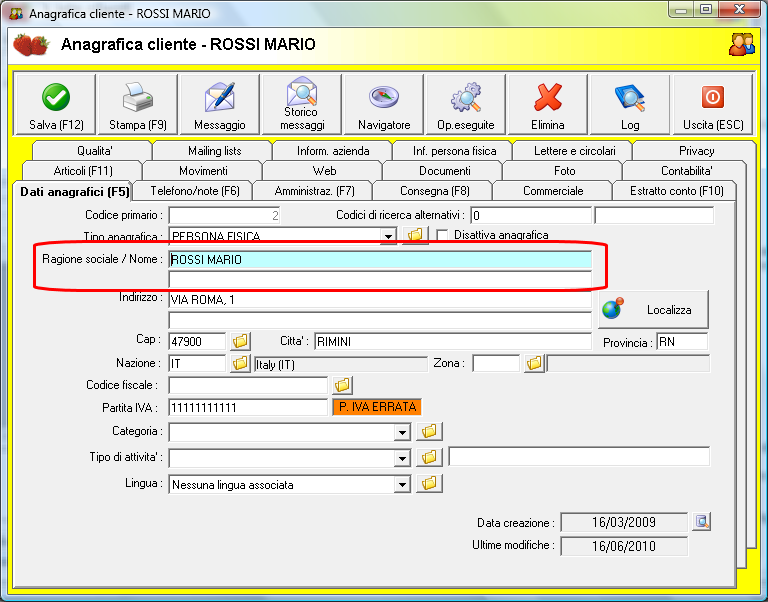Select Dati anagrafici (F5) tab
768x602 pixels.
74,191
